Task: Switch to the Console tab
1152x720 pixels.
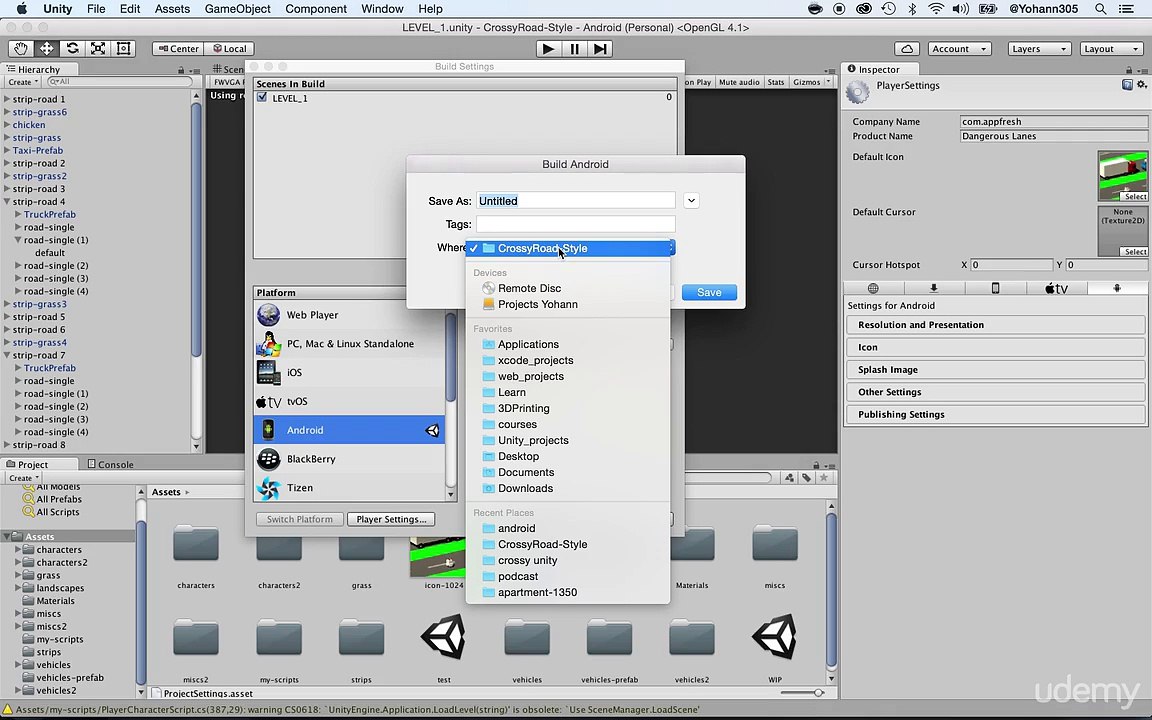Action: 110,464
